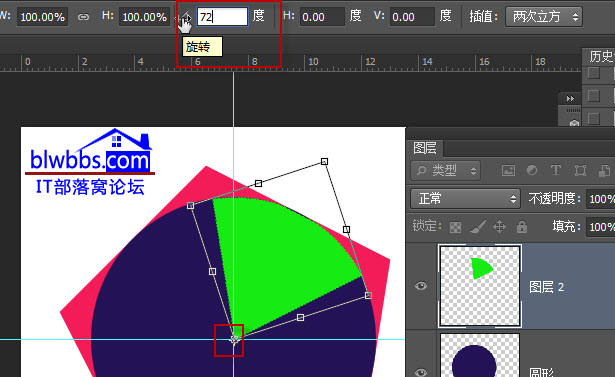615x377 pixels.
Task: Toggle the topmost history state checkbox
Action: tap(593, 73)
